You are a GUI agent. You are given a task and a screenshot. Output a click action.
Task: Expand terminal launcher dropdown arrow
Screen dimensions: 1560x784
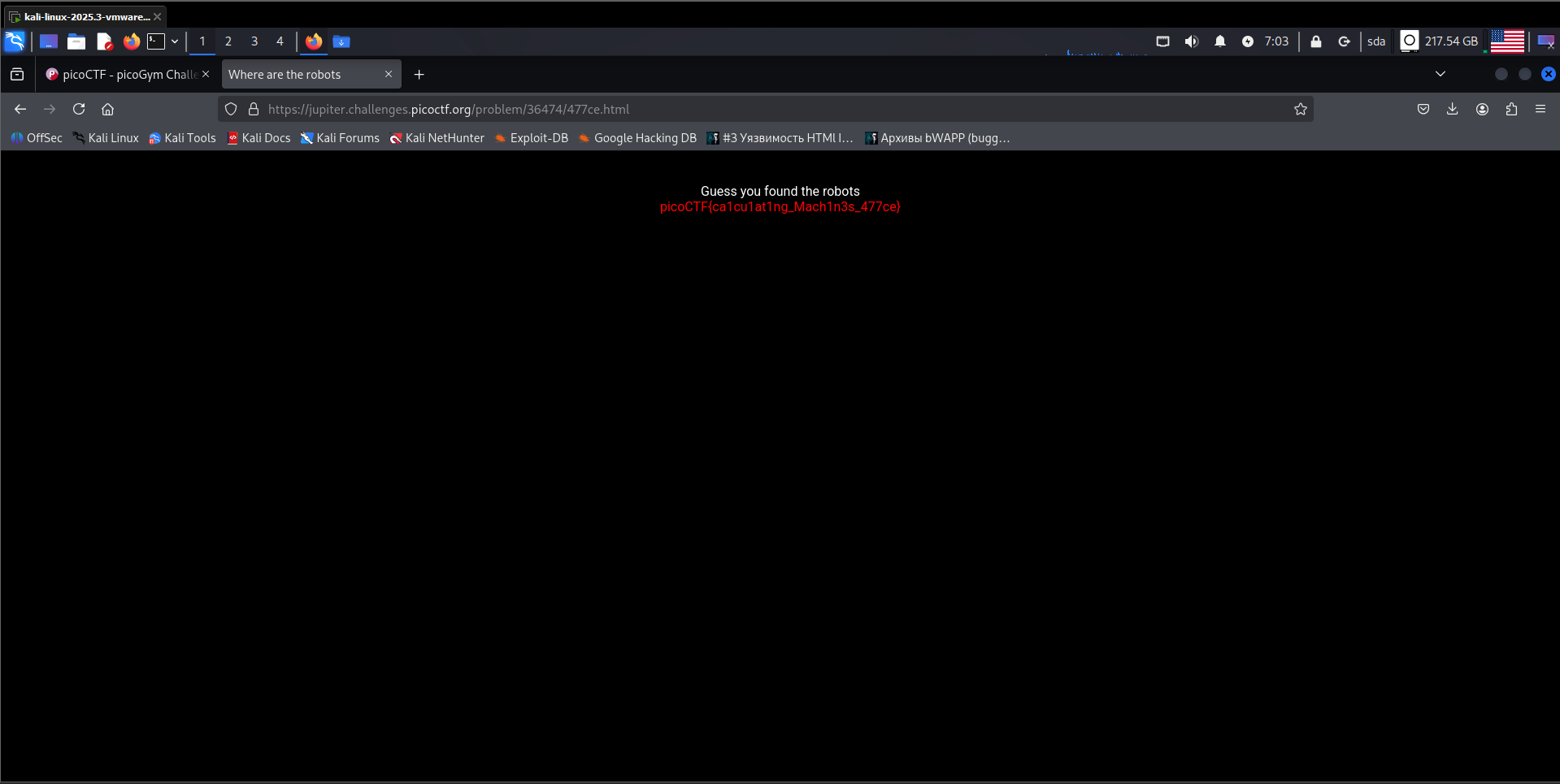pos(175,41)
